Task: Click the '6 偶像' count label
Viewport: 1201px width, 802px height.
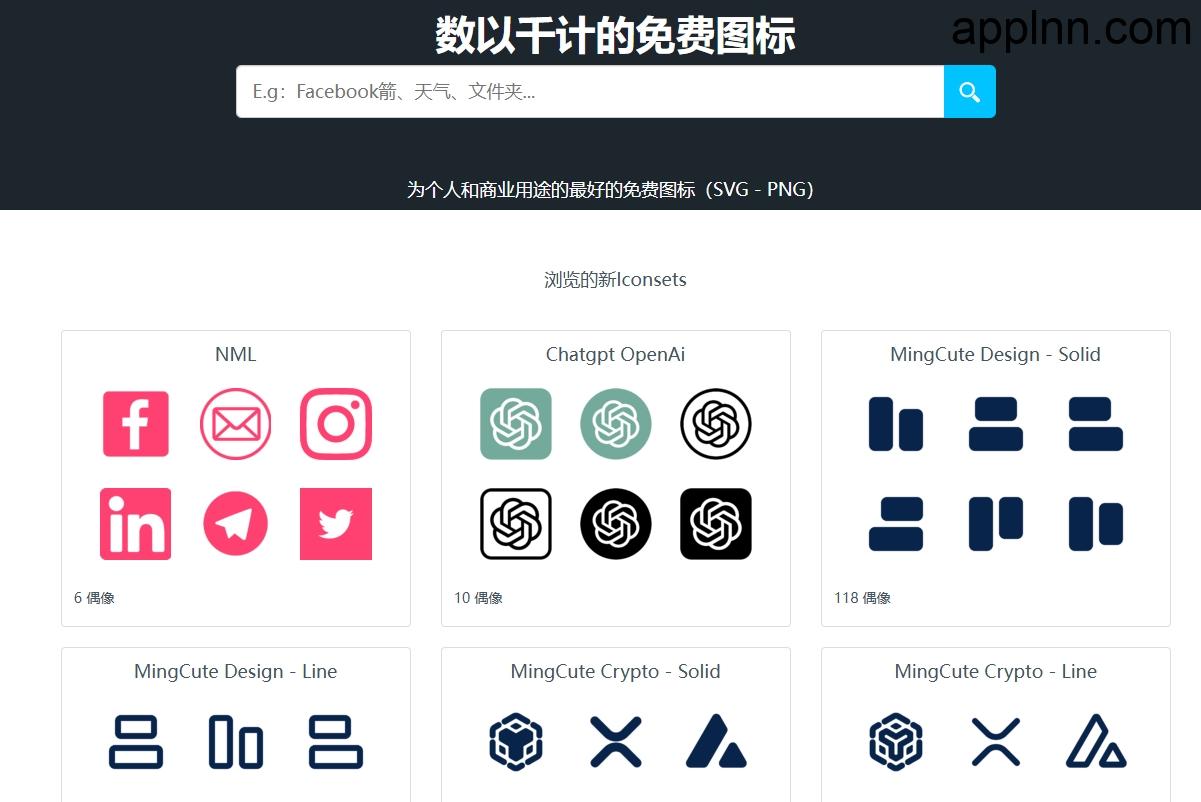Action: 94,598
